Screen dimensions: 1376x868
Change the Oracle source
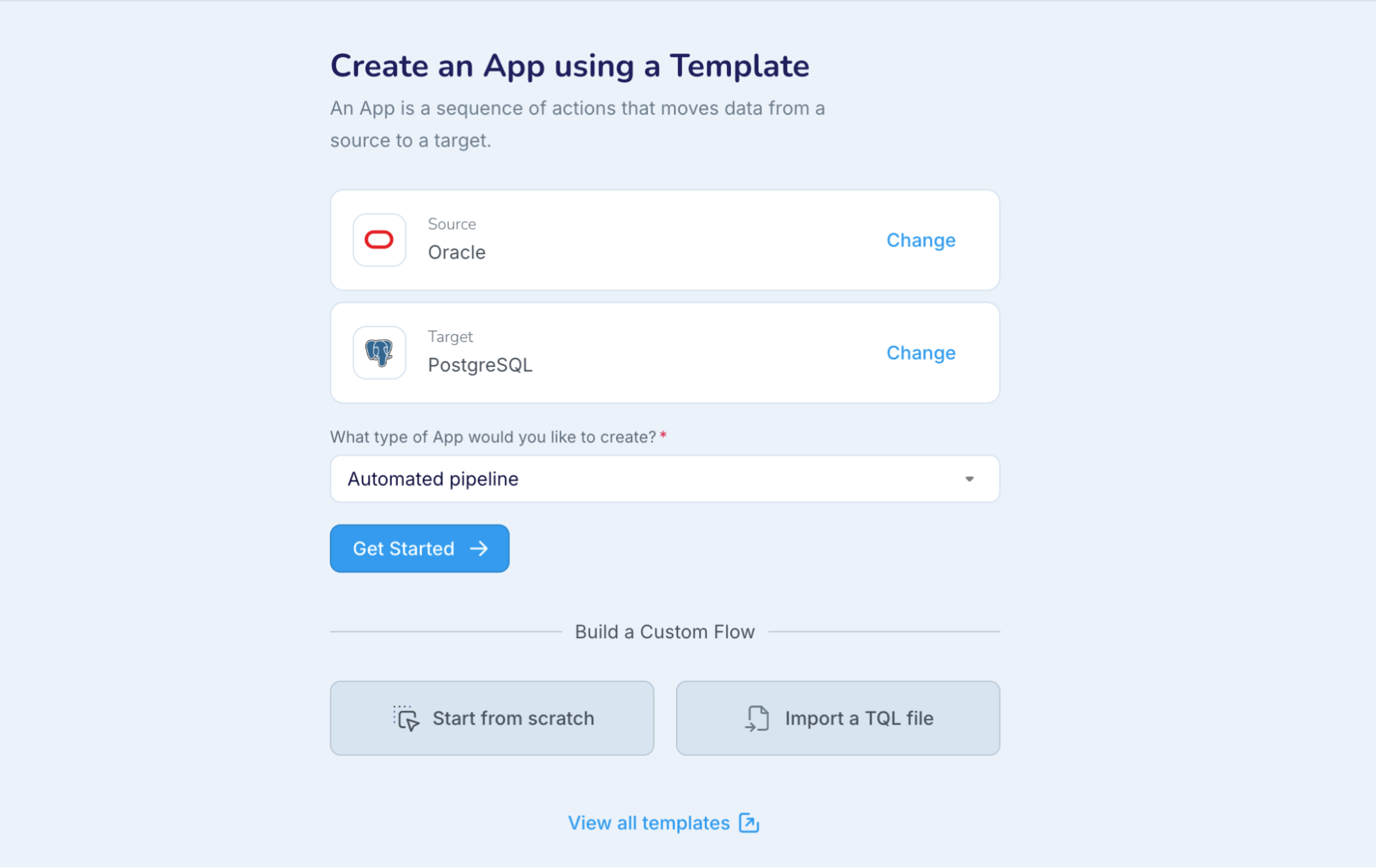[x=920, y=240]
